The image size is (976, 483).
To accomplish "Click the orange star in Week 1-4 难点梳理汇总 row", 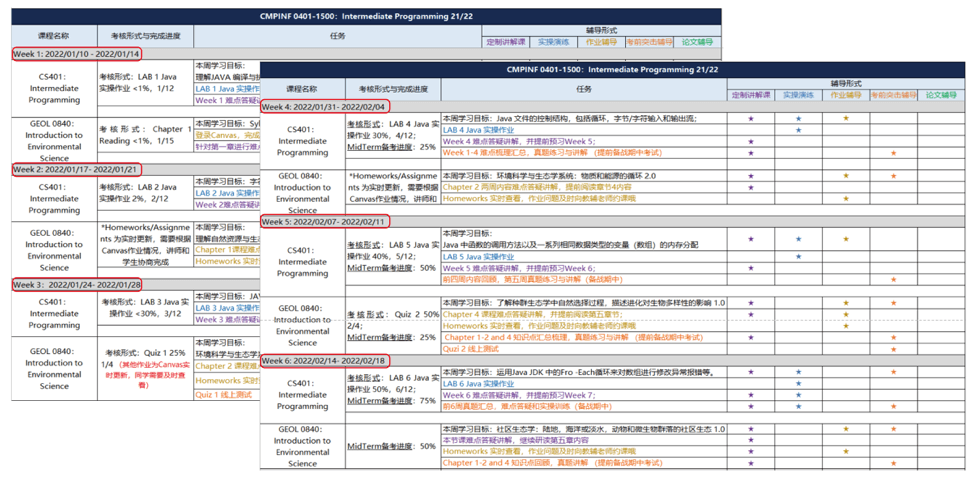I will coord(893,152).
